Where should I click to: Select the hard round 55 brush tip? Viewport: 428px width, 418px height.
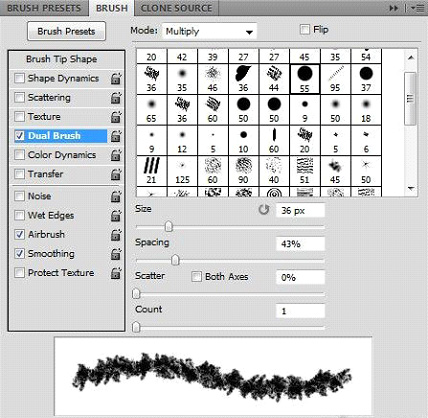(x=305, y=79)
